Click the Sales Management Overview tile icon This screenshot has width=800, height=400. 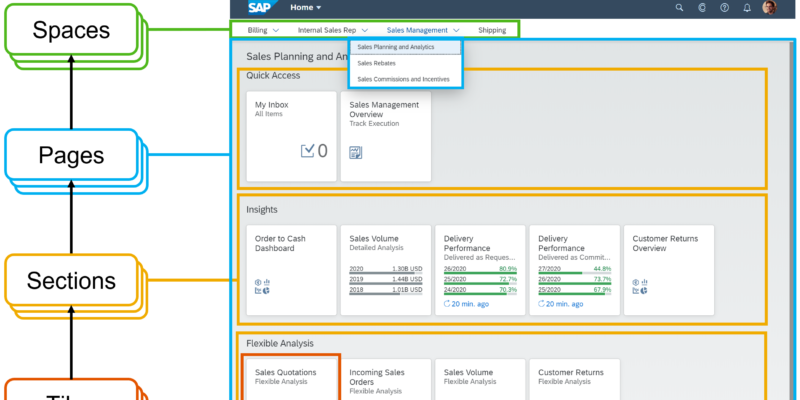(x=356, y=152)
